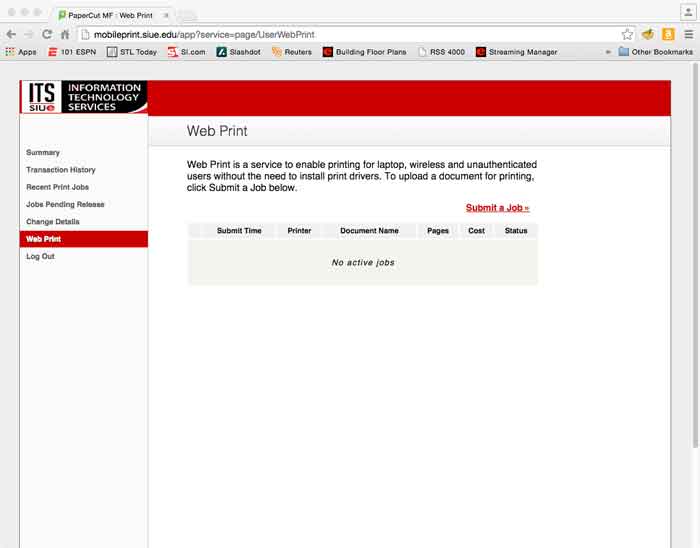This screenshot has width=700, height=548.
Task: Show hidden bookmarks overflow chevron
Action: tap(608, 52)
